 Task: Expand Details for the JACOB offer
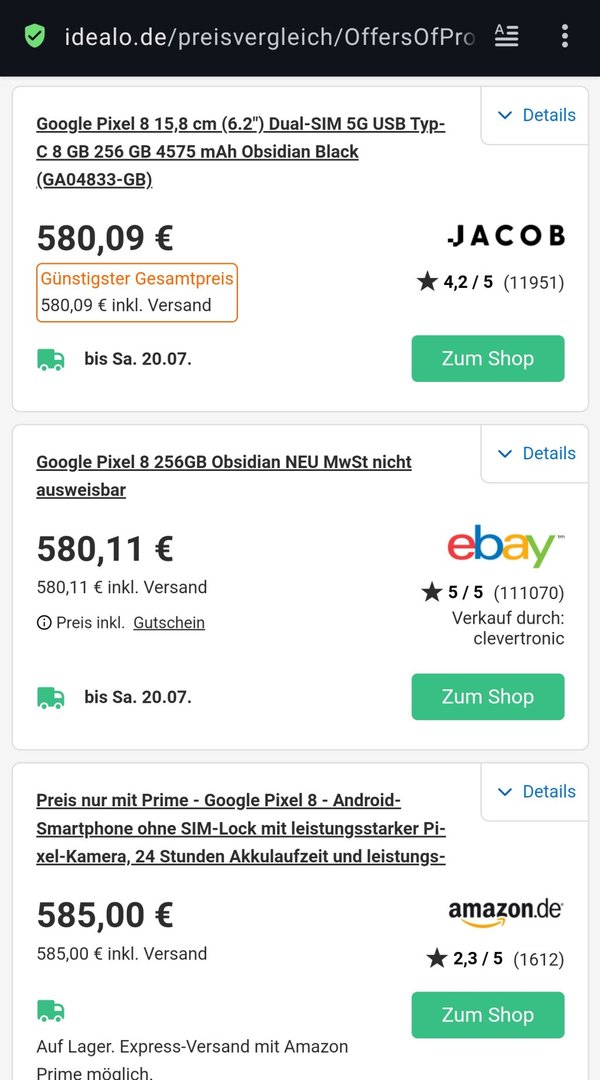[x=536, y=115]
